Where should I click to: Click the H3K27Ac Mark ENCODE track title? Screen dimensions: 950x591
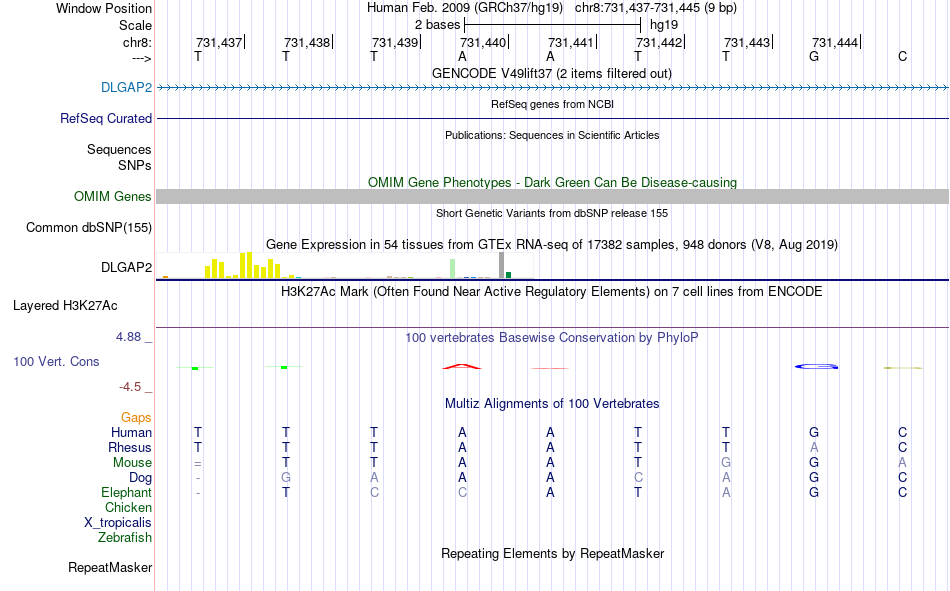tap(551, 292)
